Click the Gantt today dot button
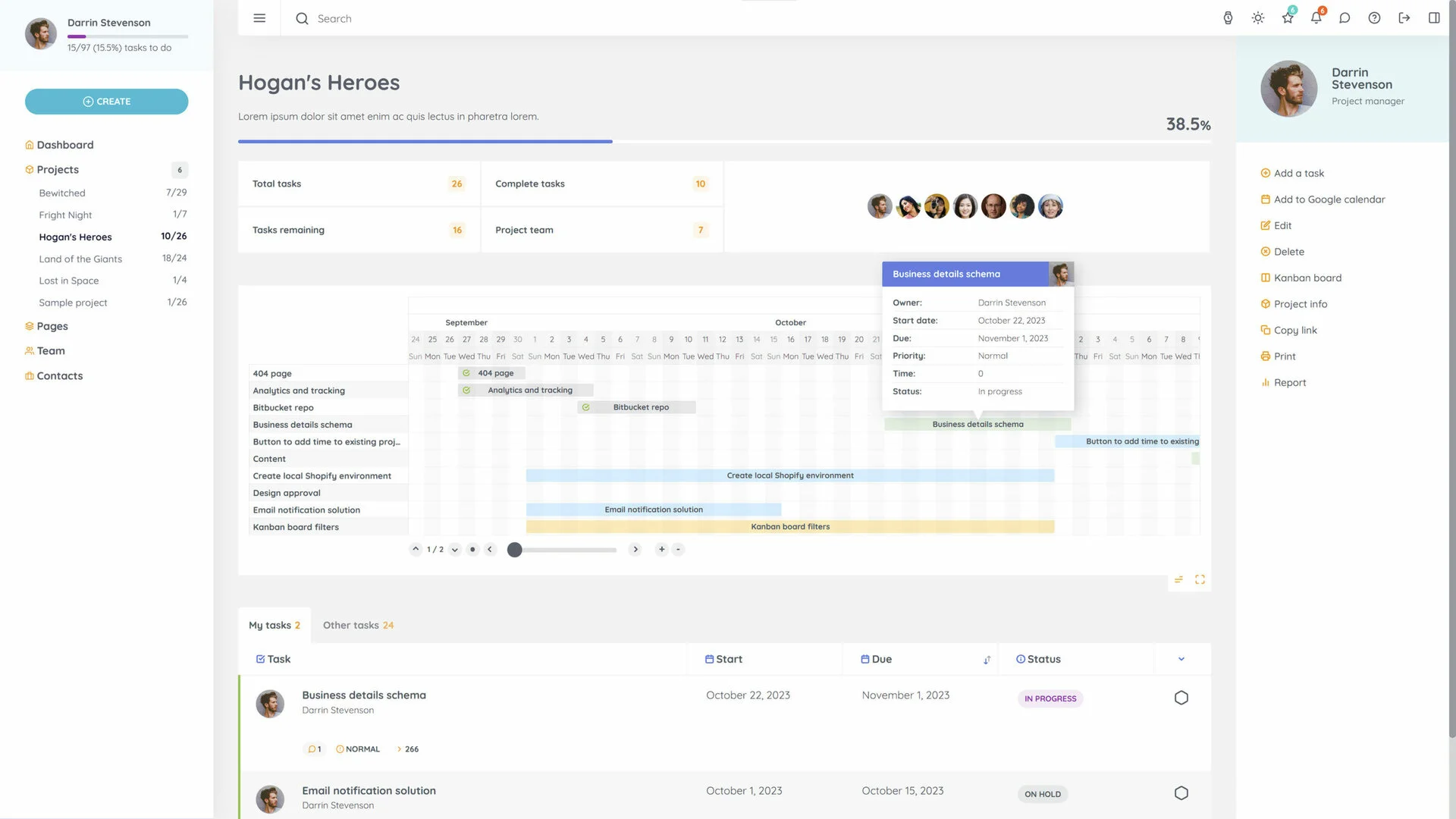Viewport: 1456px width, 819px height. (x=472, y=550)
